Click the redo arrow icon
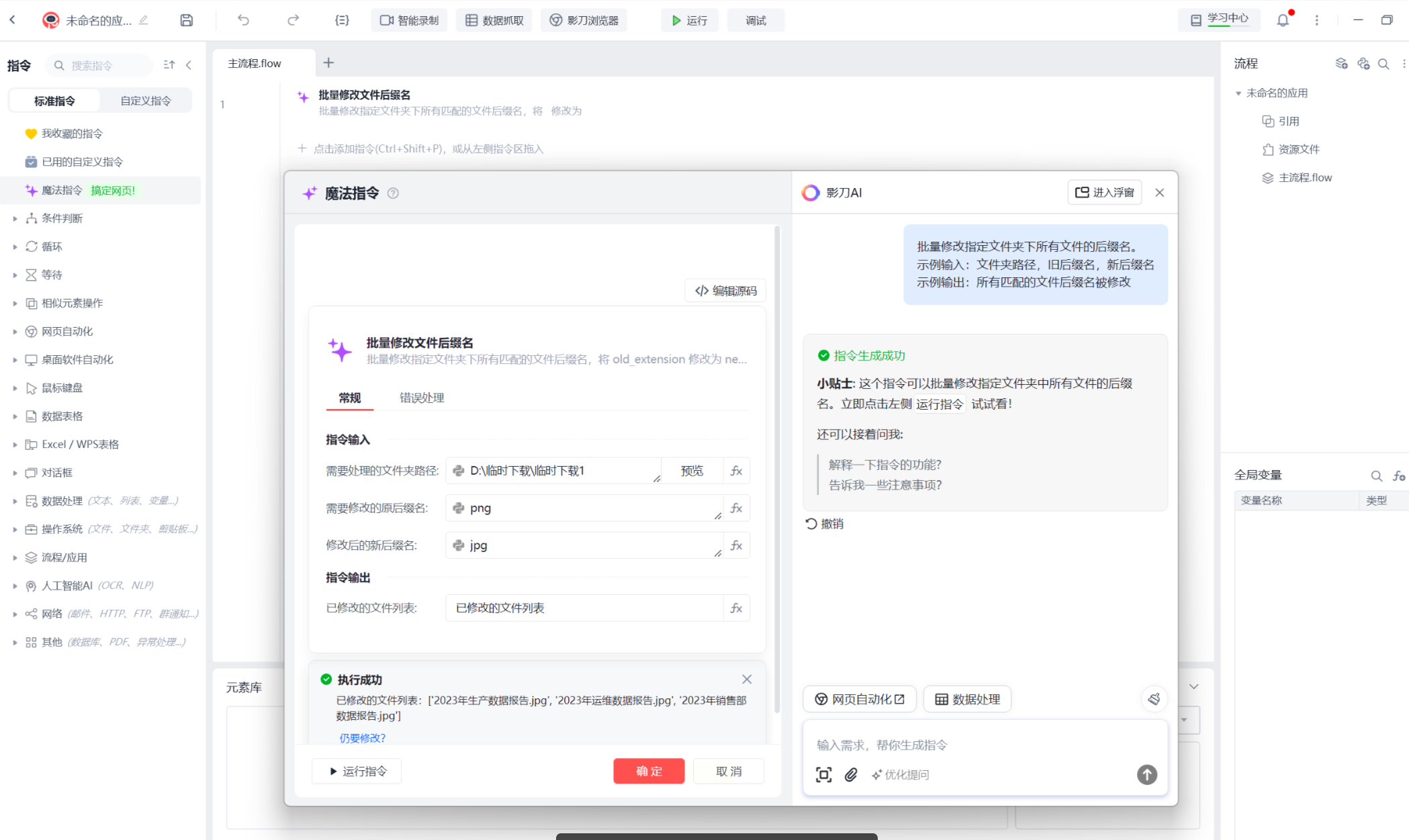1409x840 pixels. 293,20
